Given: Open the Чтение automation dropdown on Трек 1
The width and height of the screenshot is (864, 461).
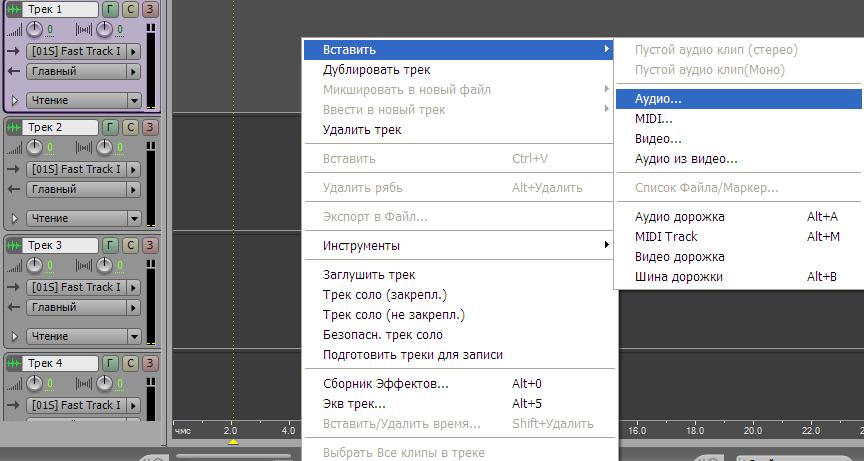Looking at the screenshot, I should coord(83,100).
